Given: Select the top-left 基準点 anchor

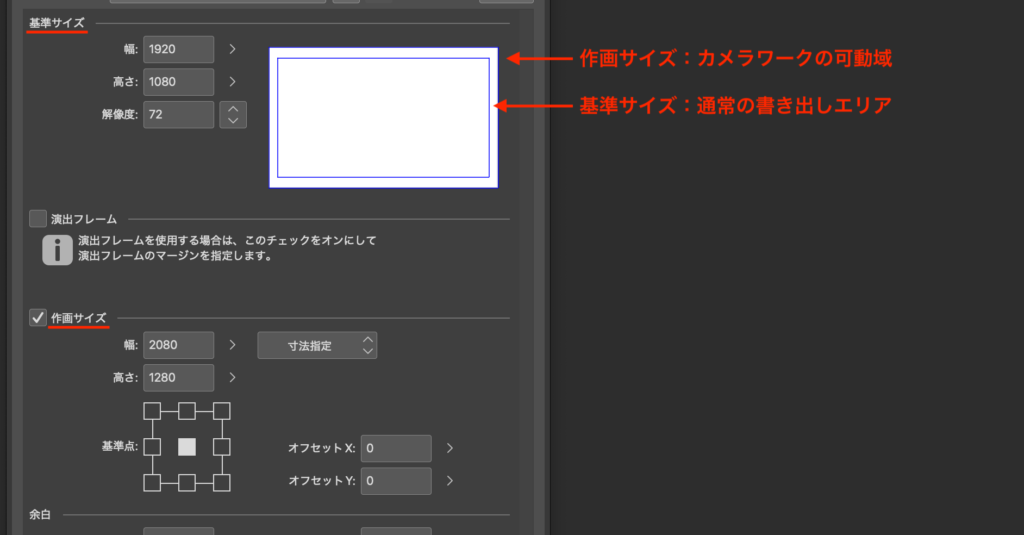Looking at the screenshot, I should click(x=152, y=411).
